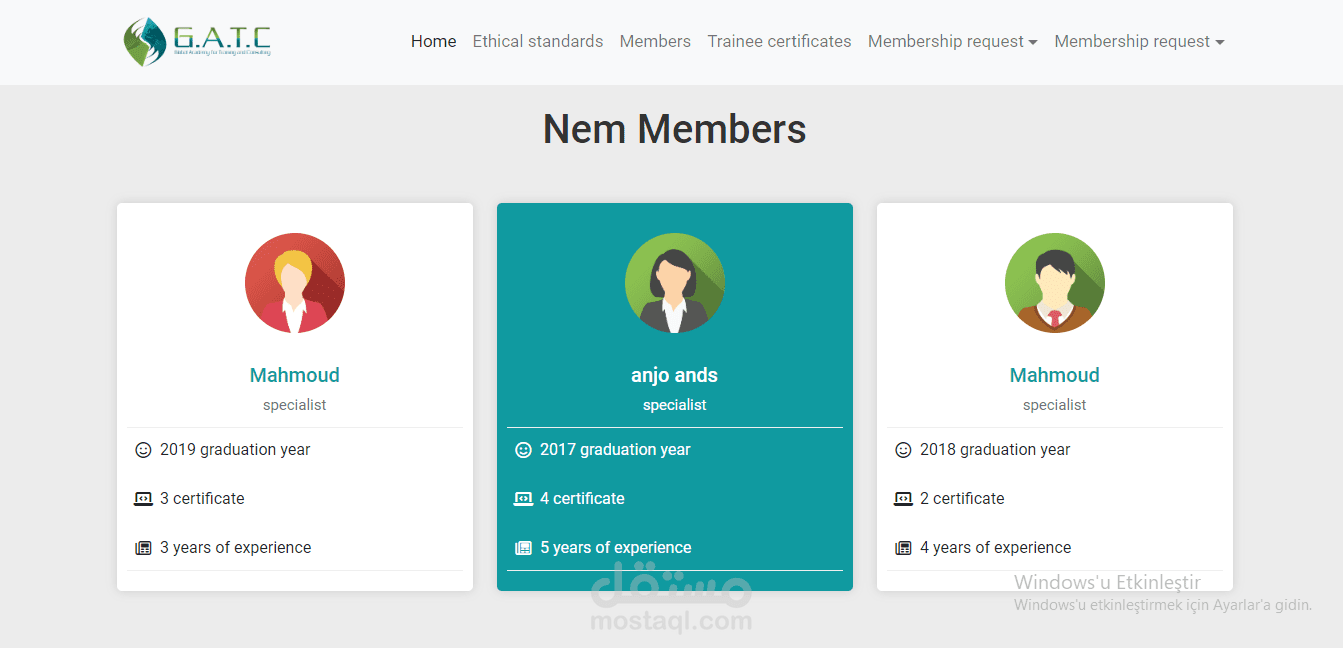Click the name anjo ands
The height and width of the screenshot is (648, 1343).
[674, 375]
